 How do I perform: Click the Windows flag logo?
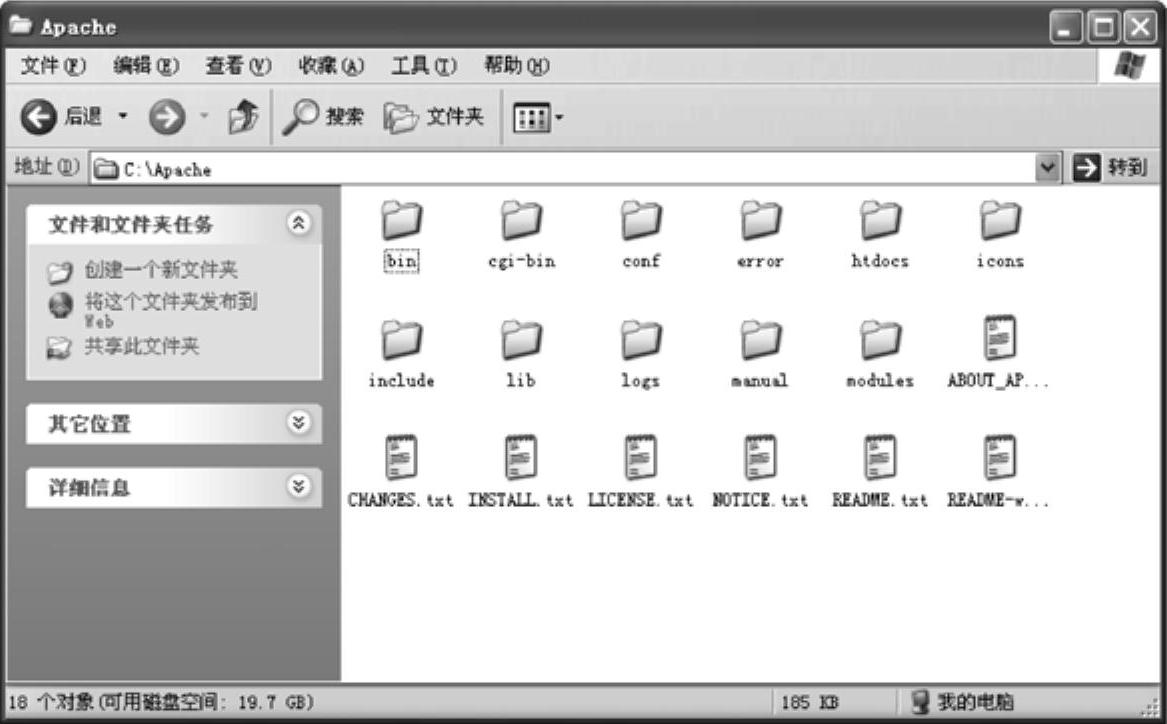point(1129,65)
